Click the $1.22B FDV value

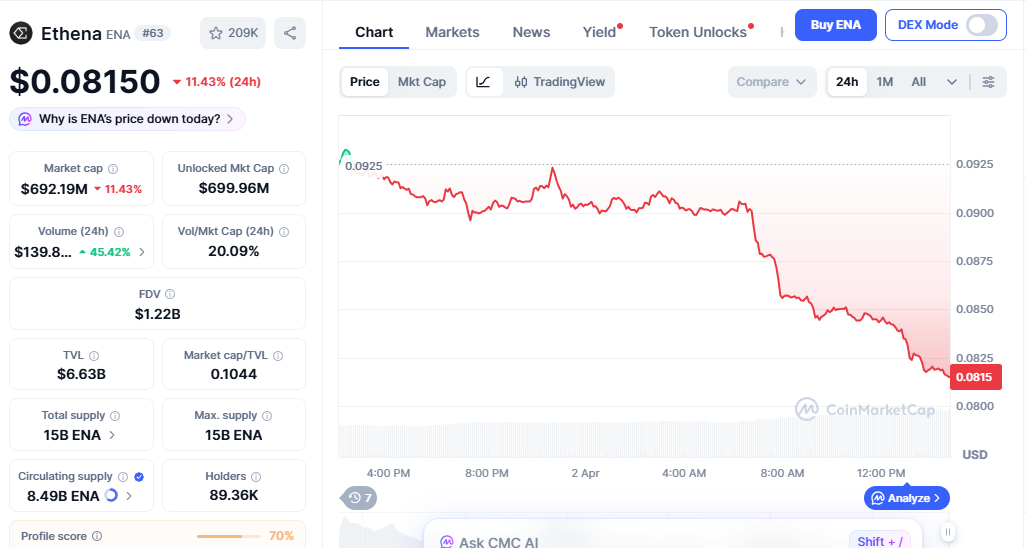[x=157, y=314]
